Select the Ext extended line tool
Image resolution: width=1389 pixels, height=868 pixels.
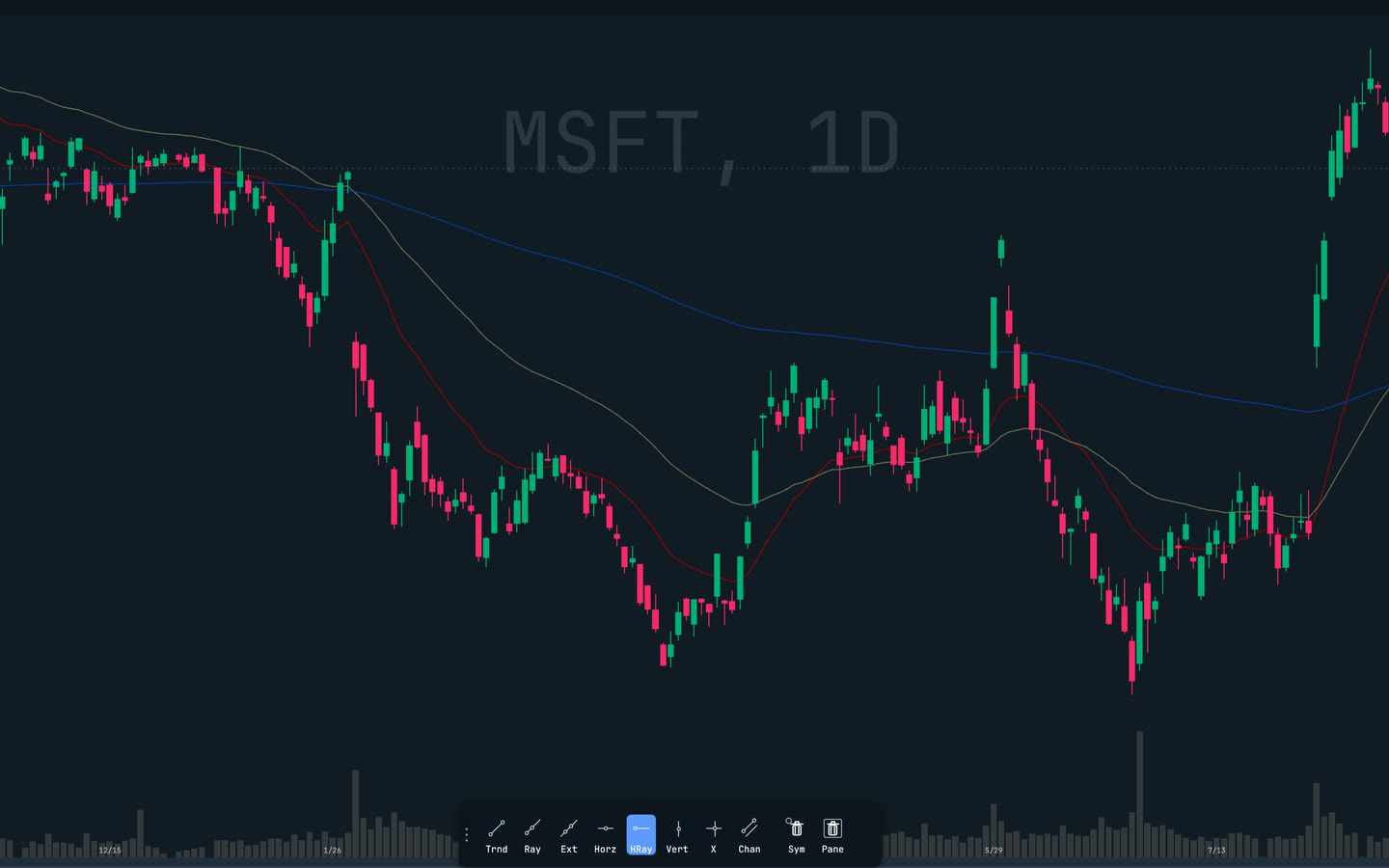[x=569, y=835]
